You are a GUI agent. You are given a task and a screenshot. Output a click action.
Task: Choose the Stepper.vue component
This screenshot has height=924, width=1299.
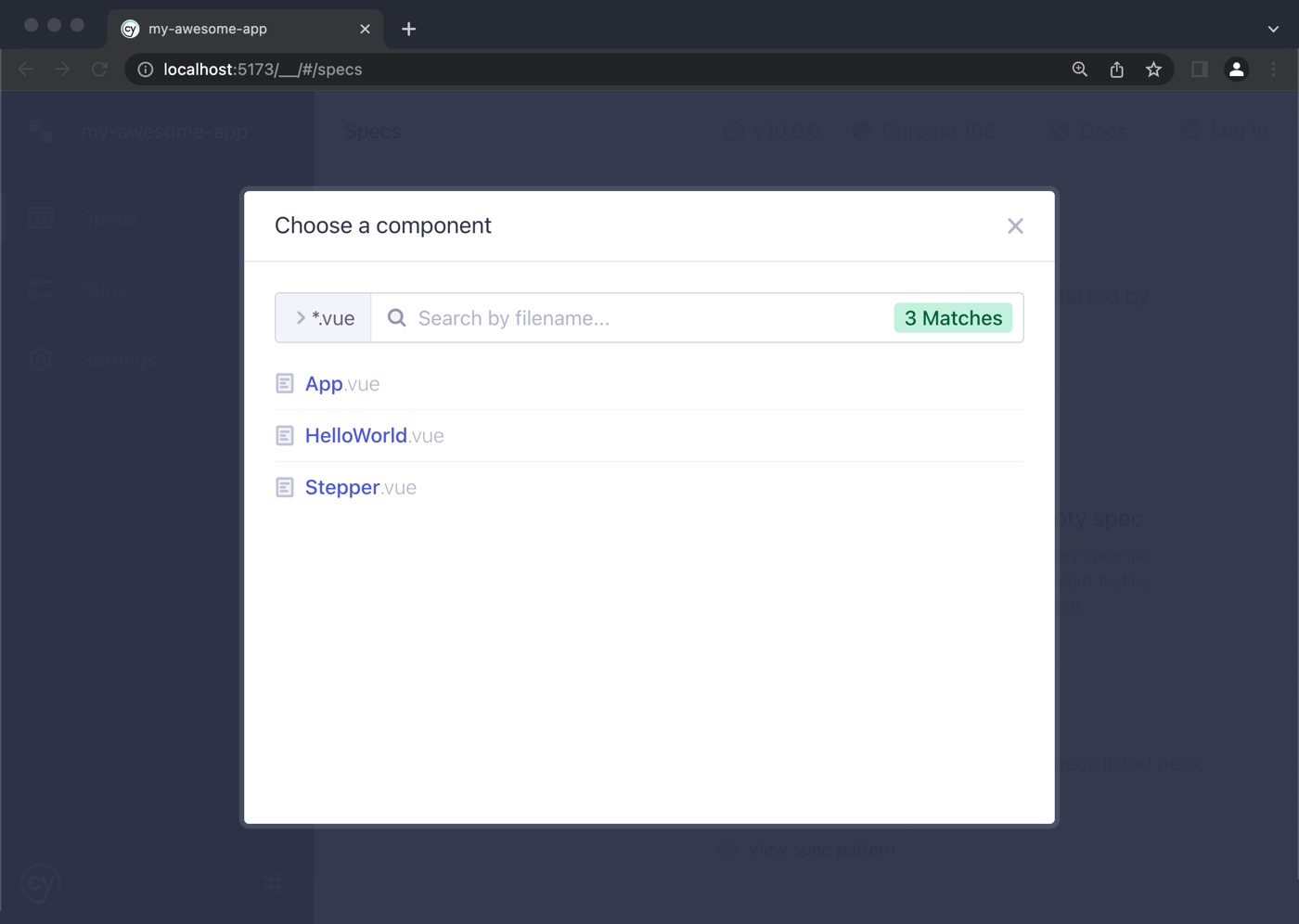pos(360,488)
